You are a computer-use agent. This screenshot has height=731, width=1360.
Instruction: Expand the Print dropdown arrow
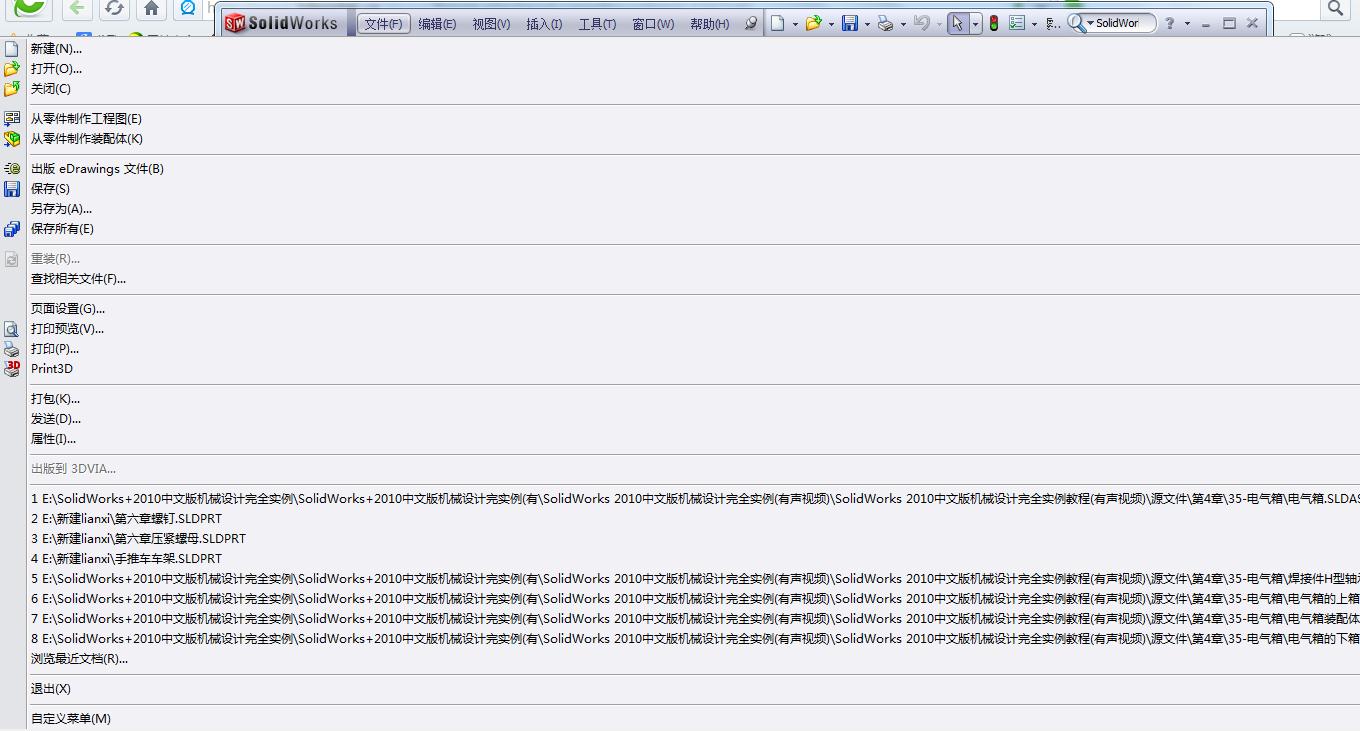[903, 24]
